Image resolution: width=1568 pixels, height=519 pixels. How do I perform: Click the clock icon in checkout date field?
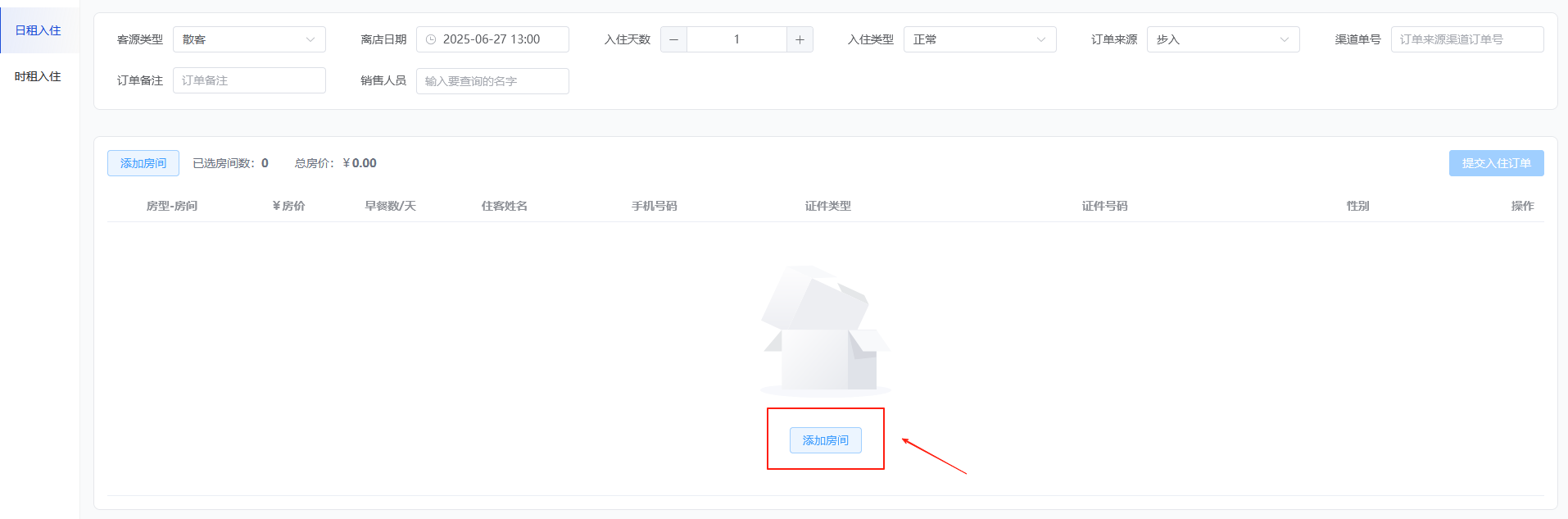(431, 39)
